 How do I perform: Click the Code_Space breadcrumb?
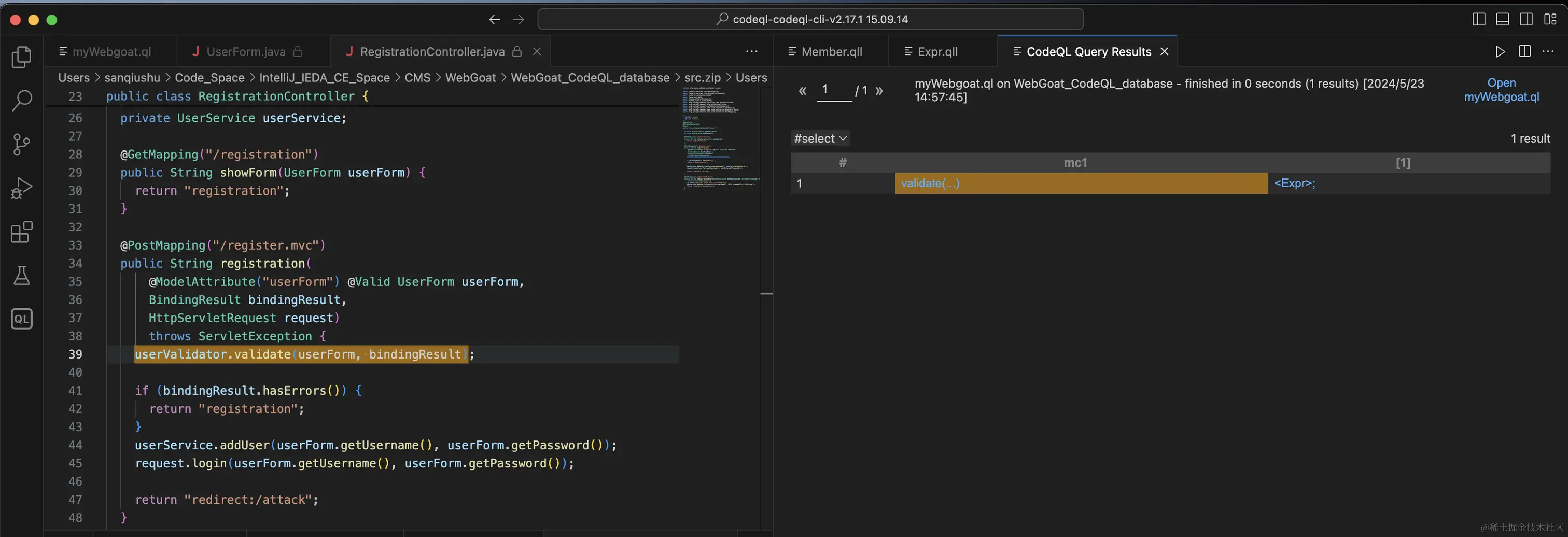click(209, 78)
